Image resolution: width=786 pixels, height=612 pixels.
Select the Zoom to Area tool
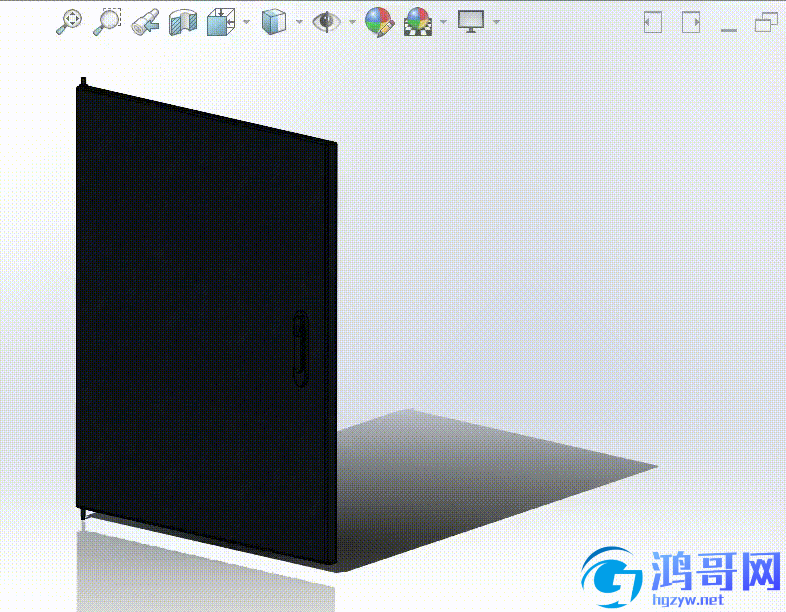coord(107,22)
